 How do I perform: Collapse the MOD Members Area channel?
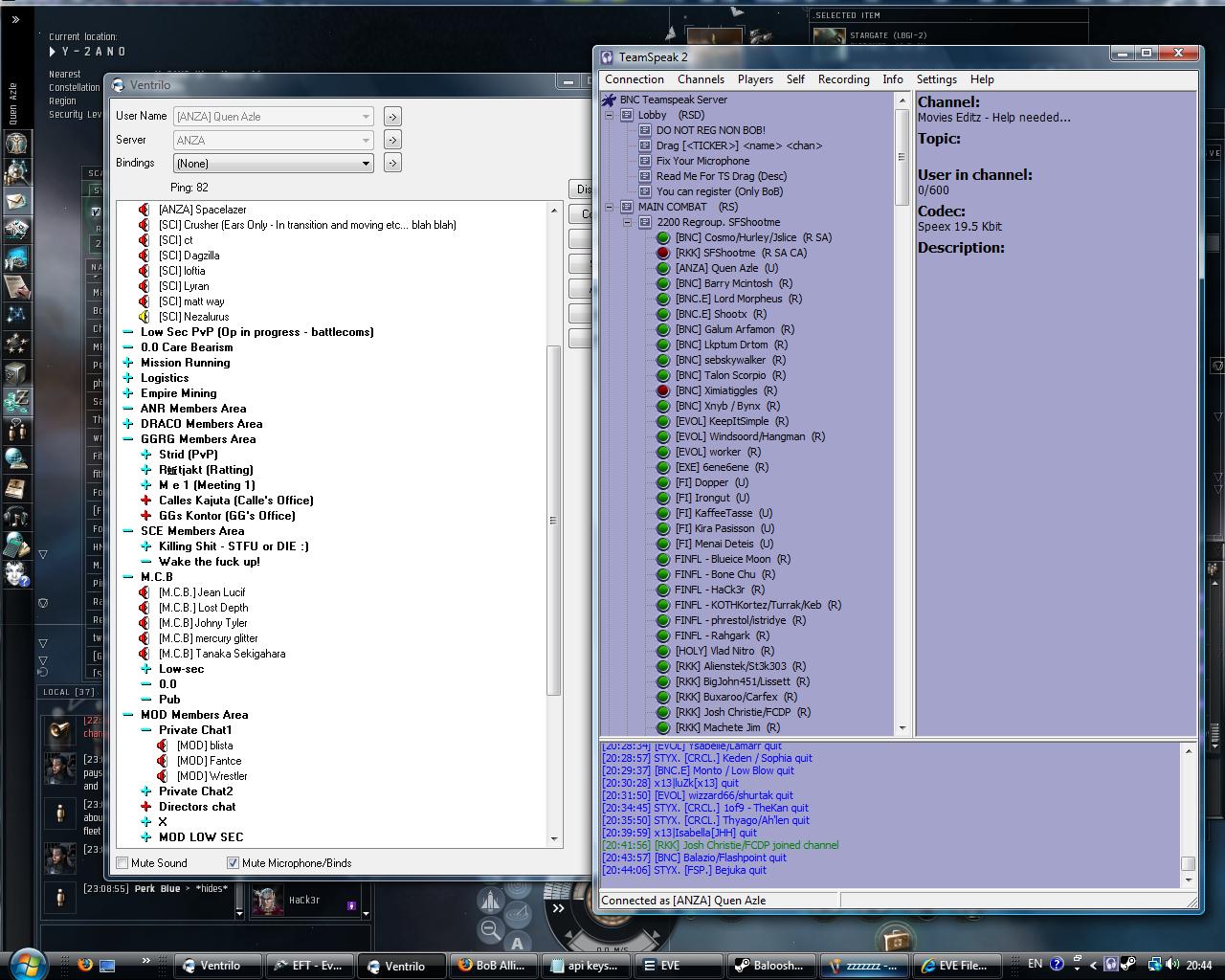tap(128, 715)
